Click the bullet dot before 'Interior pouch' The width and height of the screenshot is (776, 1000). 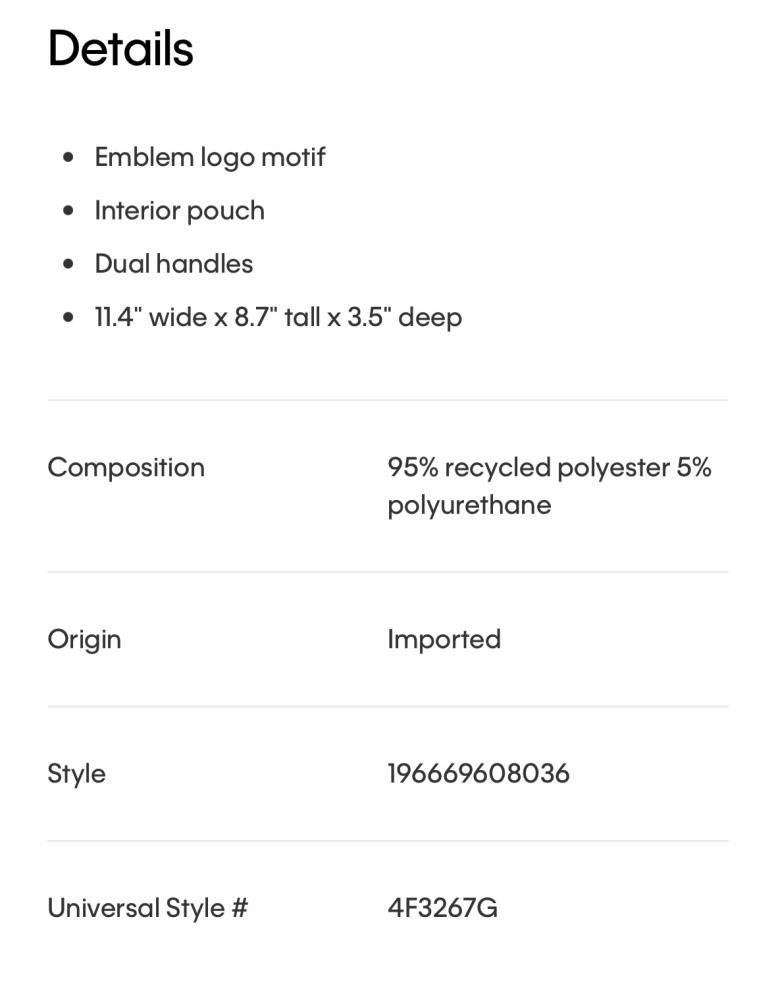[x=68, y=211]
